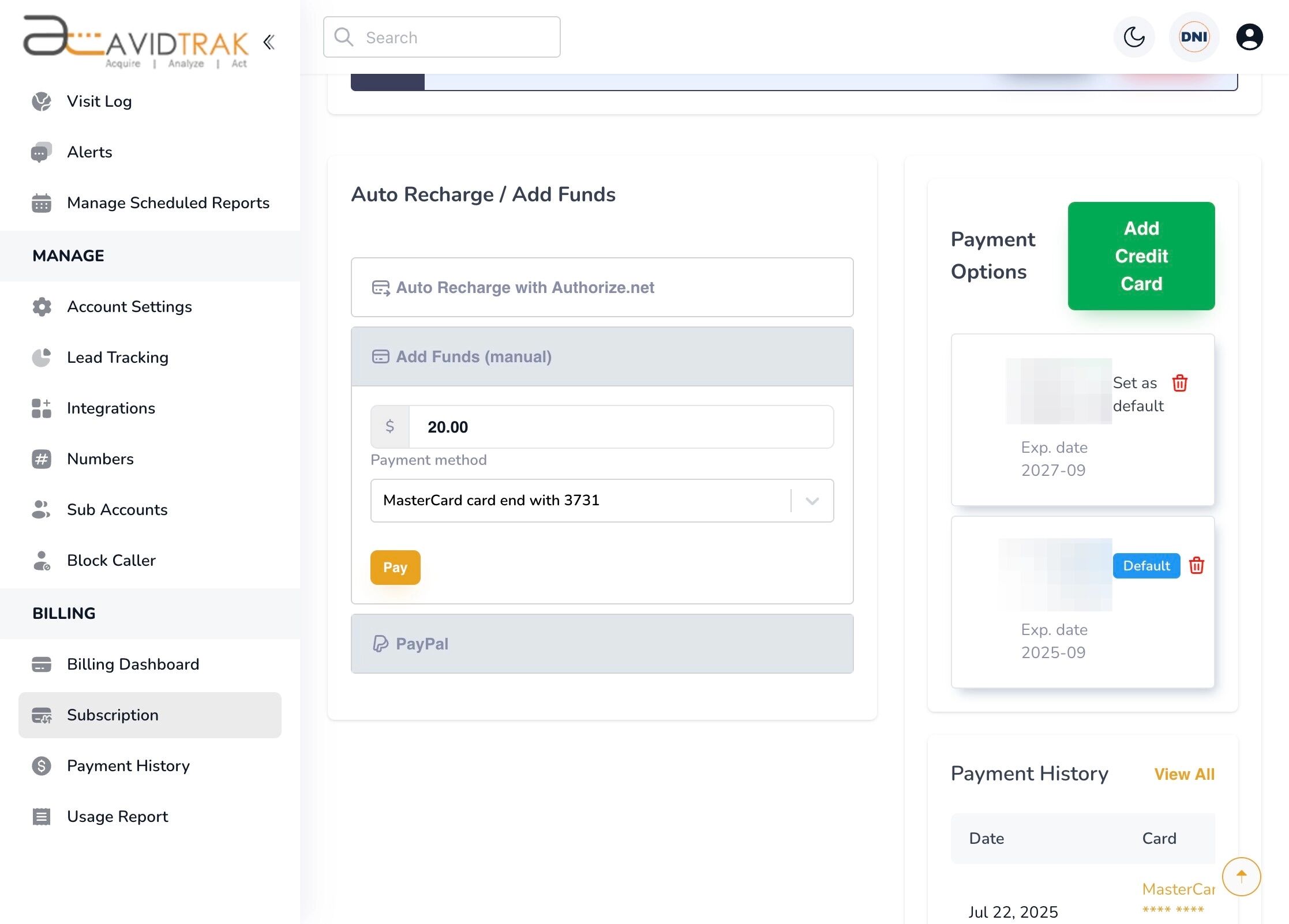Screen dimensions: 1289x924
Task: Click the amount field showing 20.00
Action: (x=621, y=427)
